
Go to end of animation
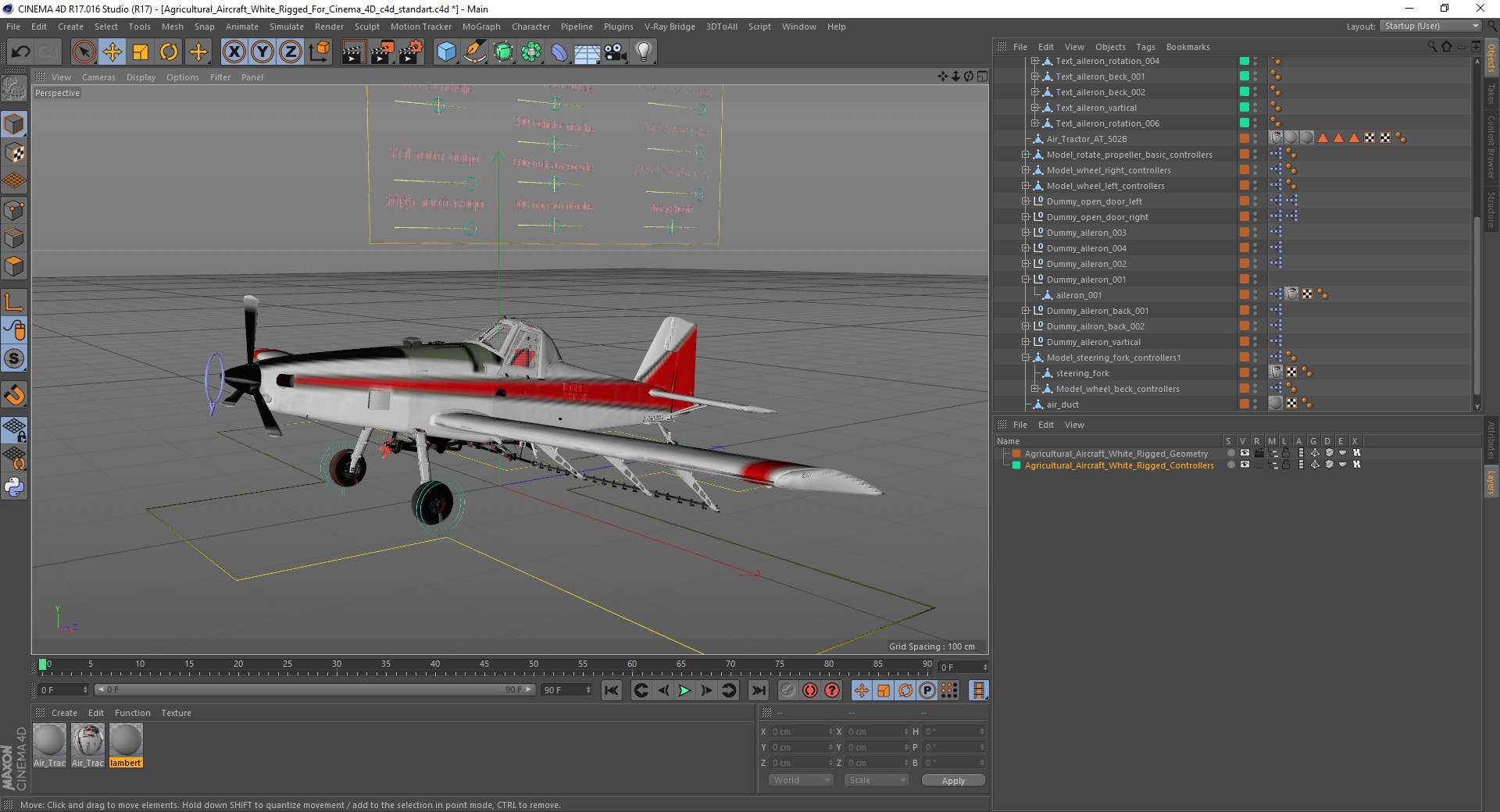[x=758, y=690]
